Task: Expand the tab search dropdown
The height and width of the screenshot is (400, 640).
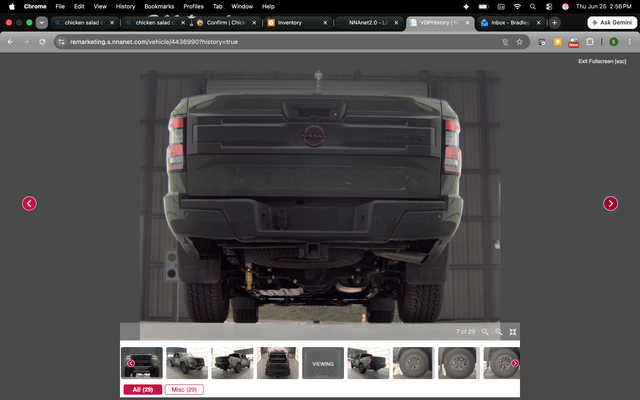Action: click(42, 22)
